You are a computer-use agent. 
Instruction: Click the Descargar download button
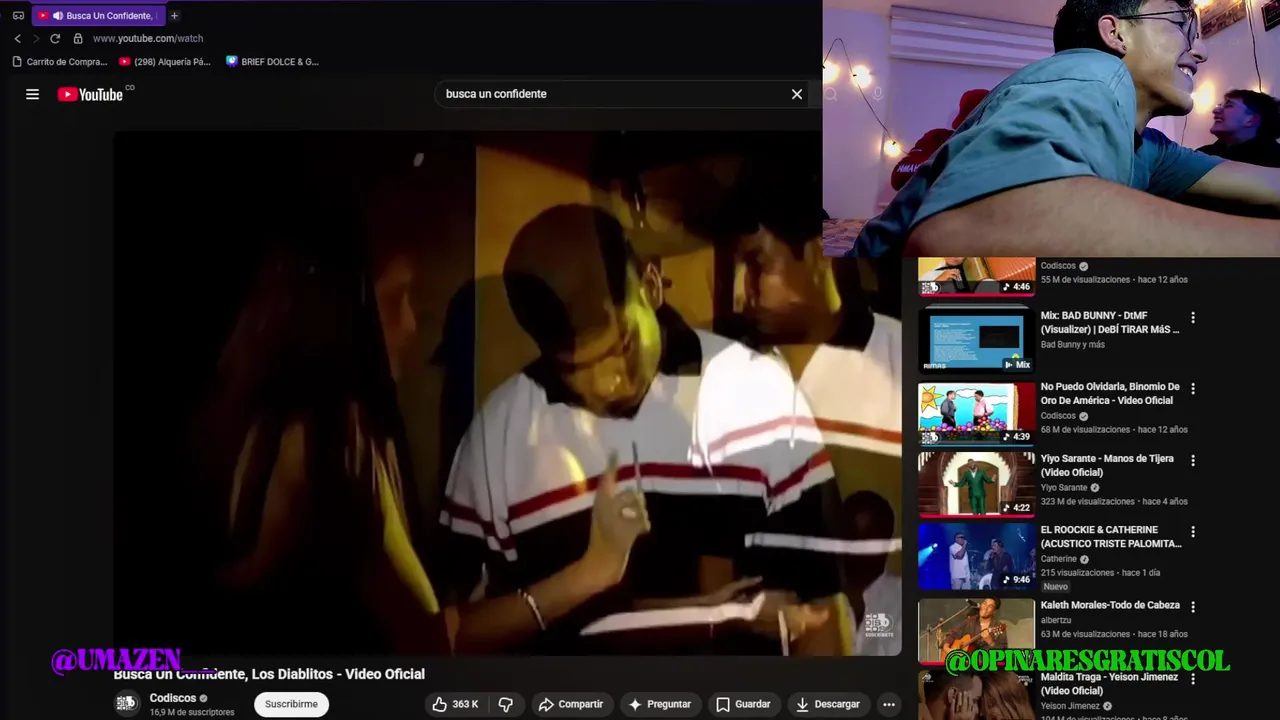pyautogui.click(x=828, y=704)
